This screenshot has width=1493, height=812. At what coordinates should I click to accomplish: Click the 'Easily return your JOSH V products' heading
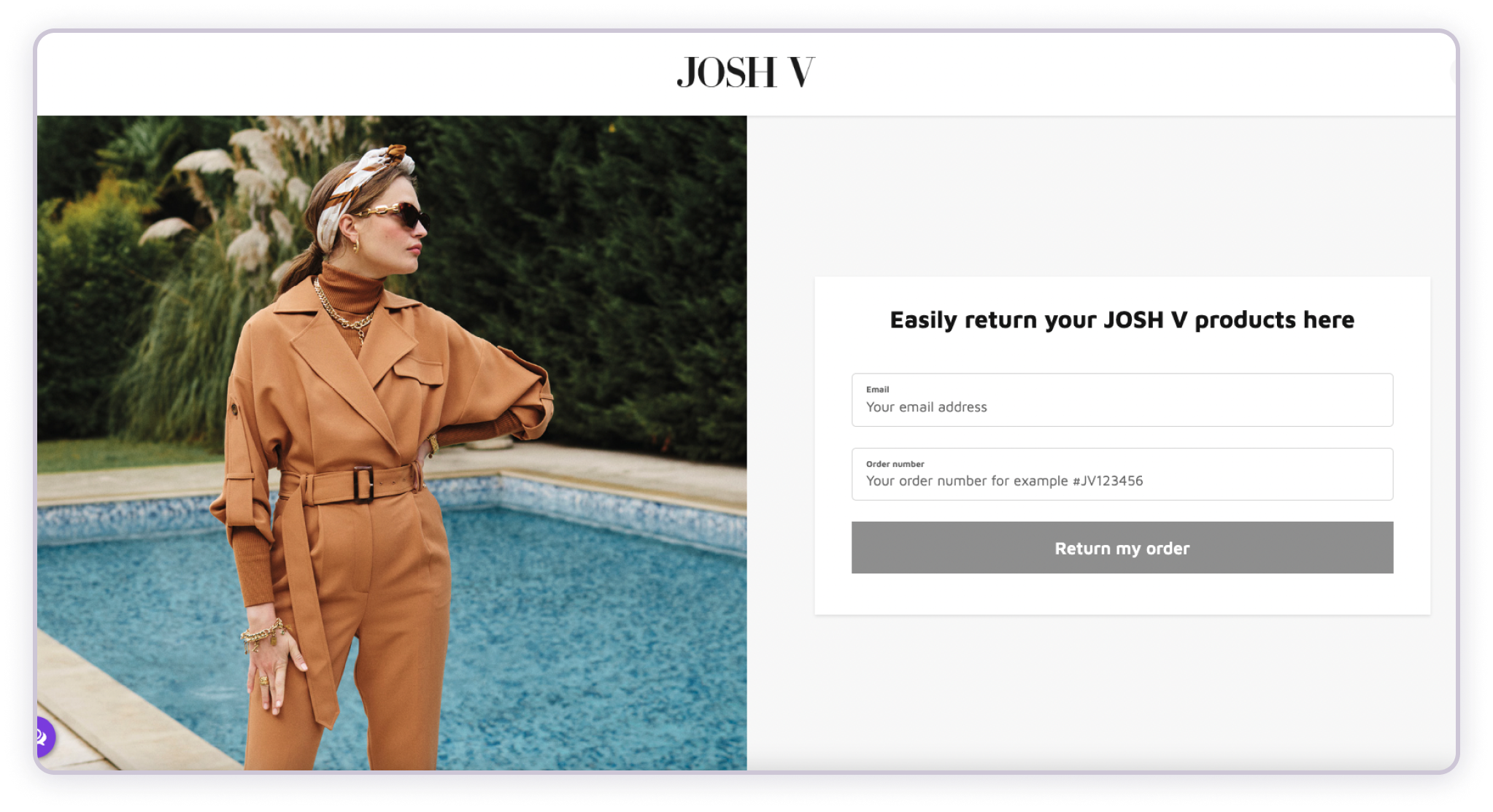click(1122, 320)
